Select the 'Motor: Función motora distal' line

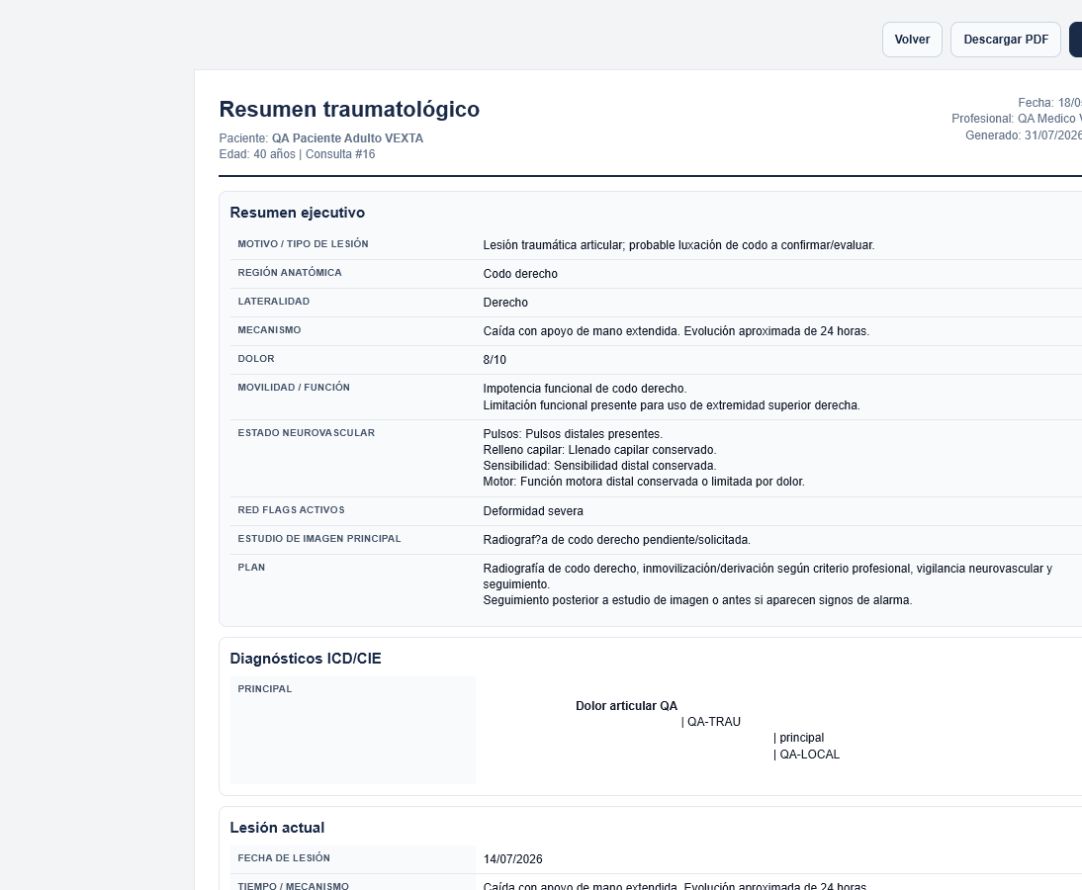coord(644,482)
